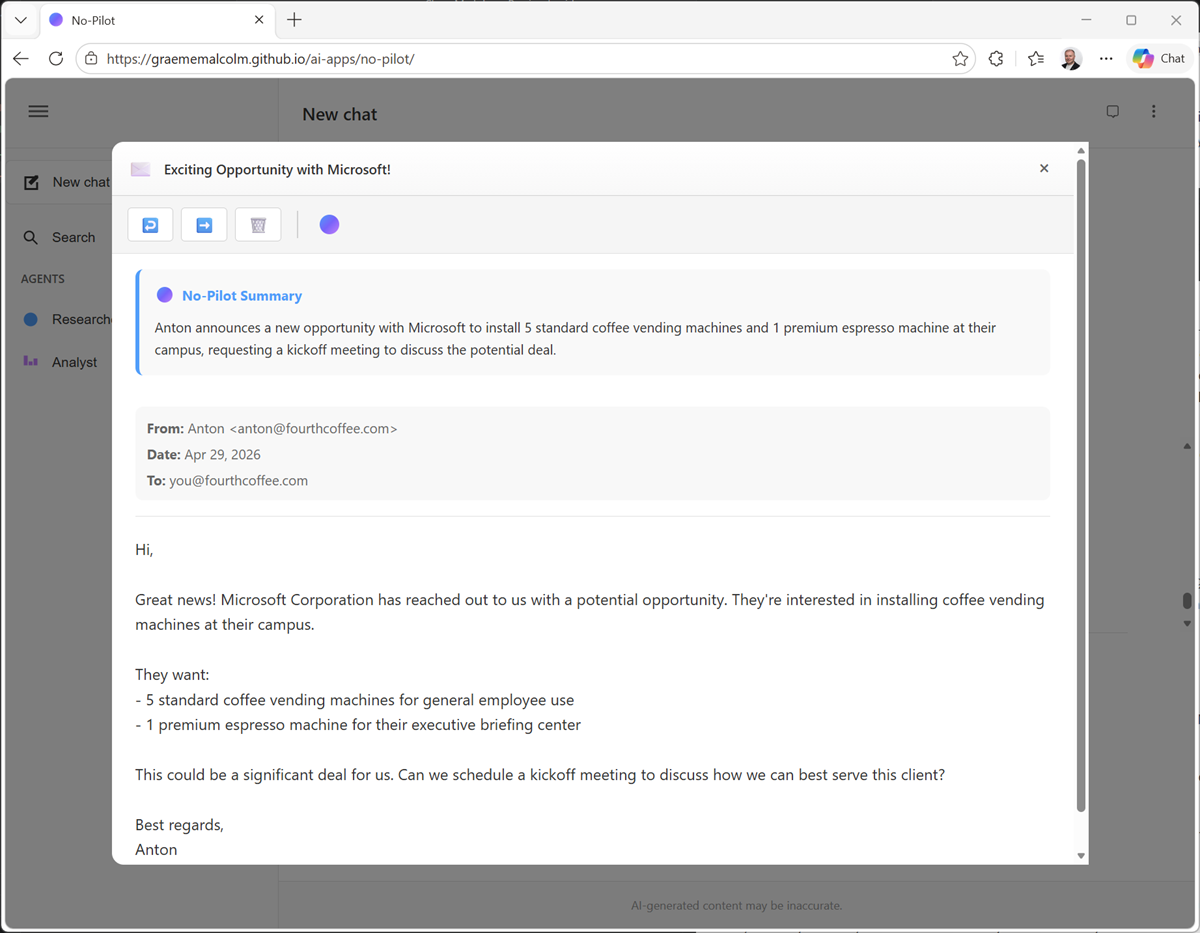Screen dimensions: 1200x933
Task: Click the email dialog scroll up arrow
Action: coord(1081,151)
